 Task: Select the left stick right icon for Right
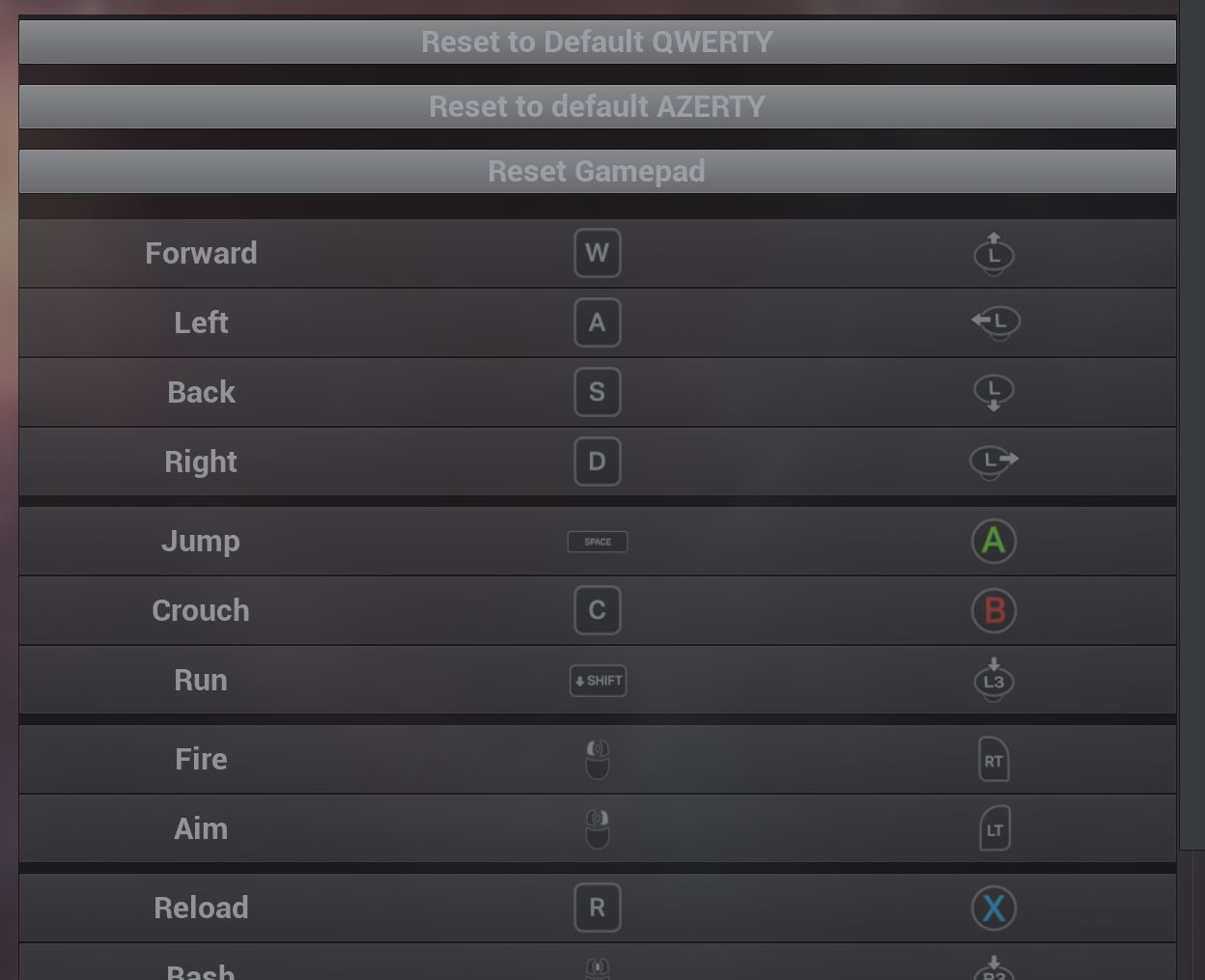click(994, 462)
